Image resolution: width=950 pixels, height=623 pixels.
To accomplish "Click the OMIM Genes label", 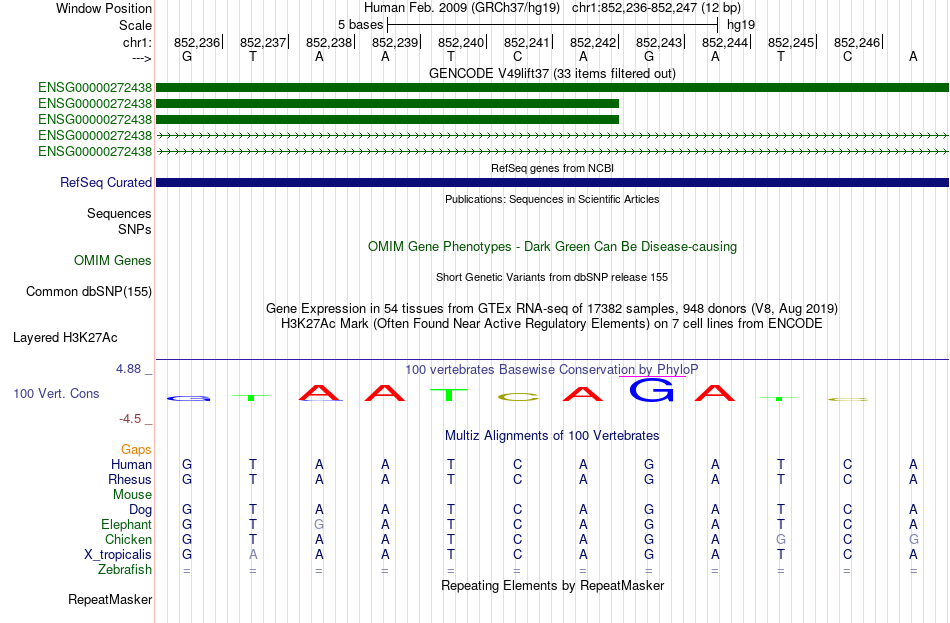I will coord(113,261).
